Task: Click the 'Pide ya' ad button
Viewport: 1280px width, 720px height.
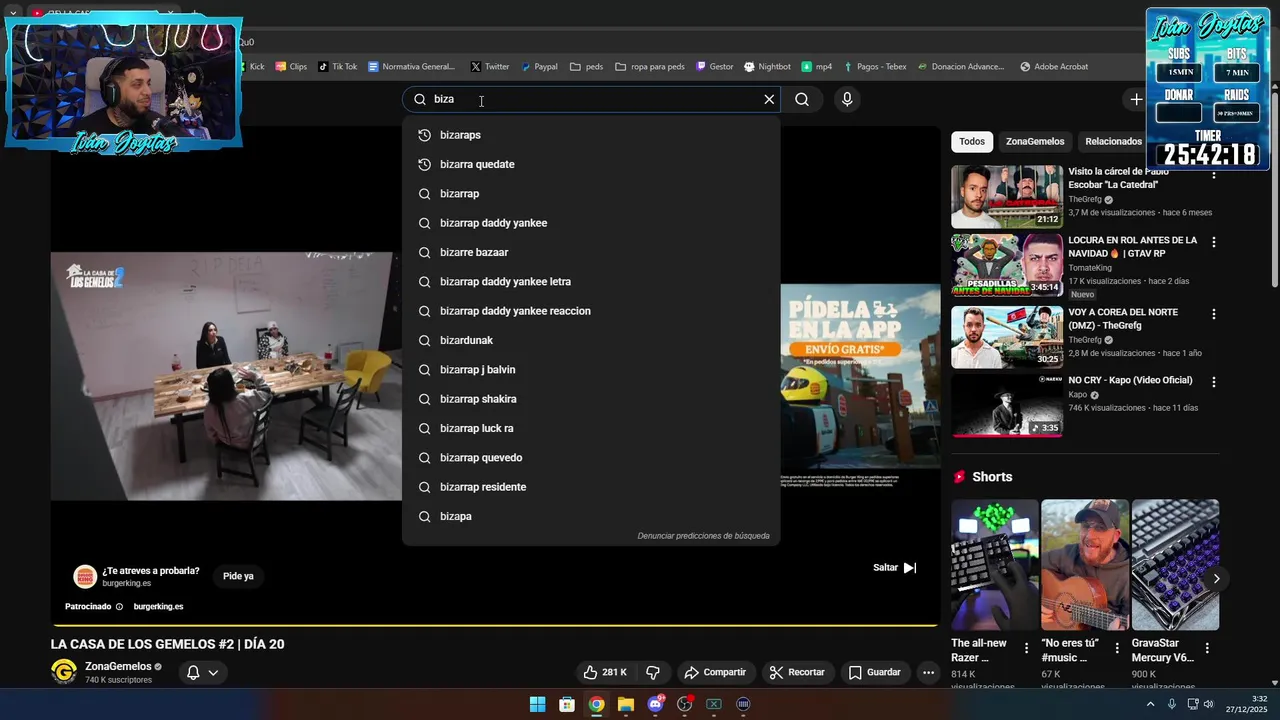Action: pyautogui.click(x=238, y=576)
